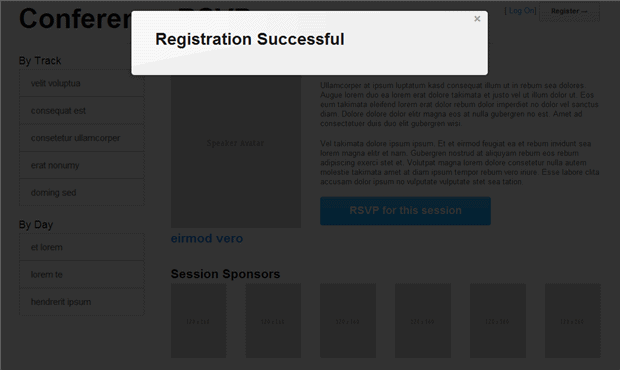Click the Speaker Avatar image
Screen dimensions: 620x370
click(236, 151)
